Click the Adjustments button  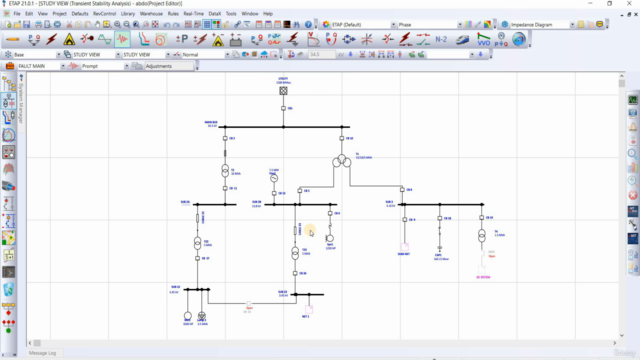(169, 66)
